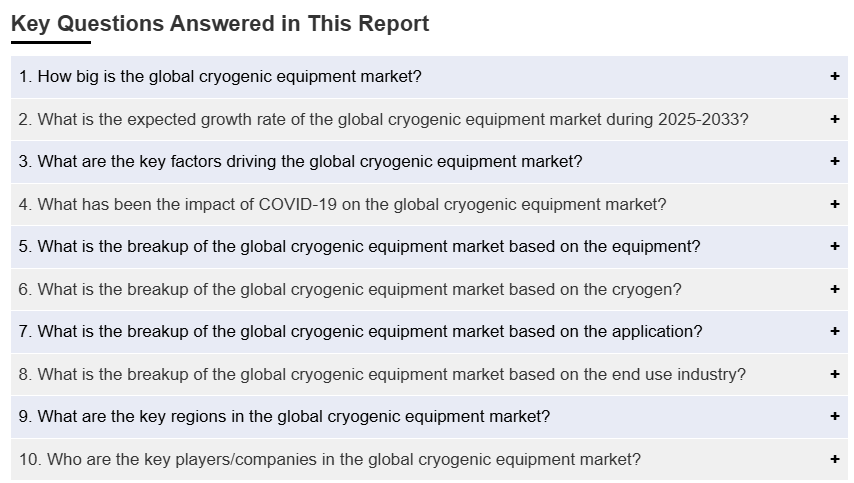Click plus icon for question 1 market size

tap(834, 77)
